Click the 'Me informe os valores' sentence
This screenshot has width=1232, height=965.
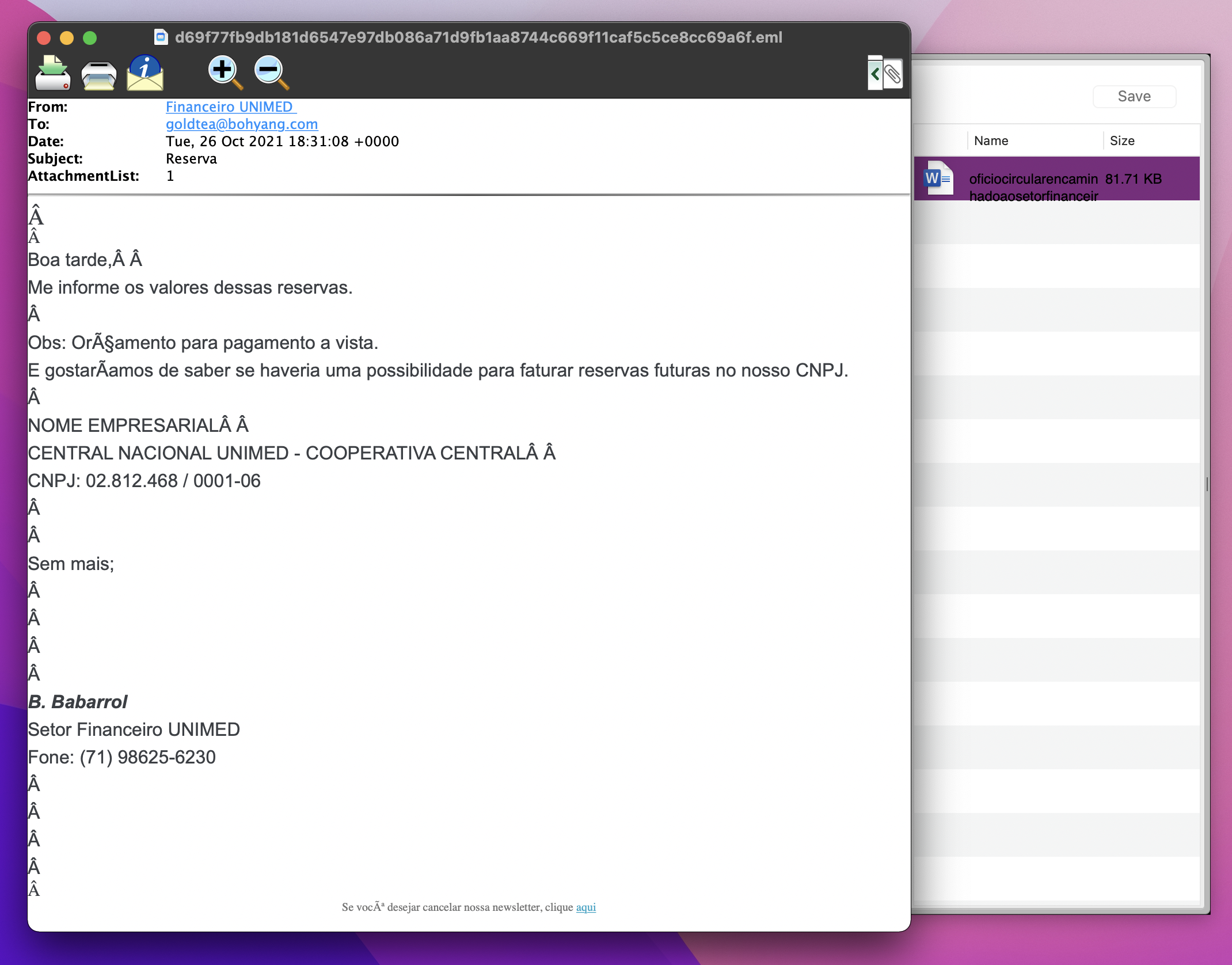coord(190,287)
